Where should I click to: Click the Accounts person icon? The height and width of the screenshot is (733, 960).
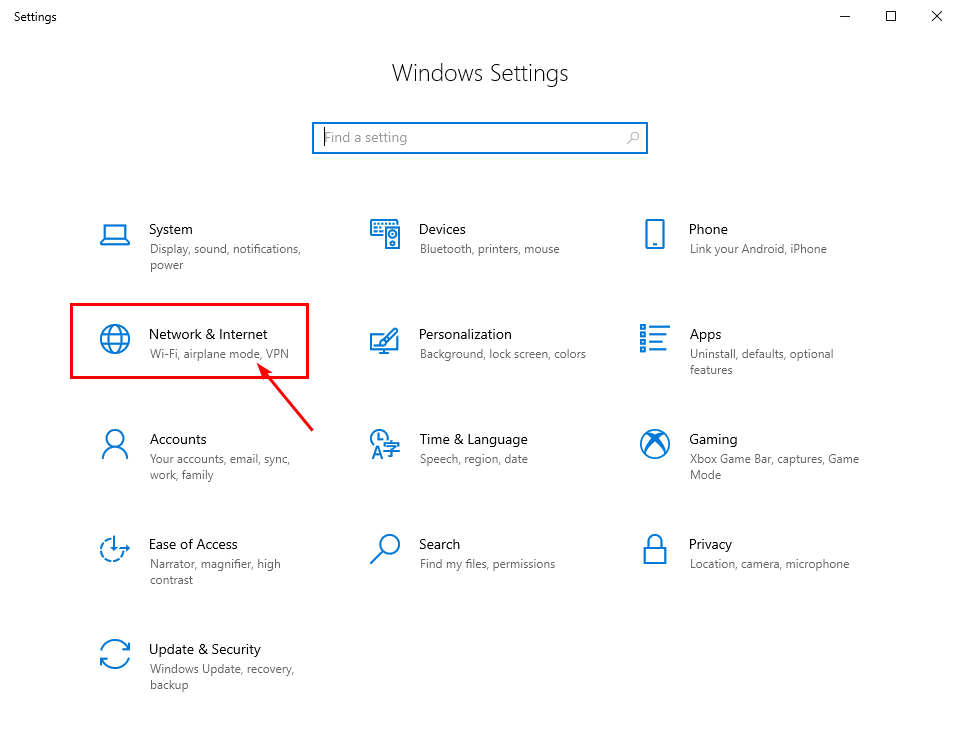114,444
